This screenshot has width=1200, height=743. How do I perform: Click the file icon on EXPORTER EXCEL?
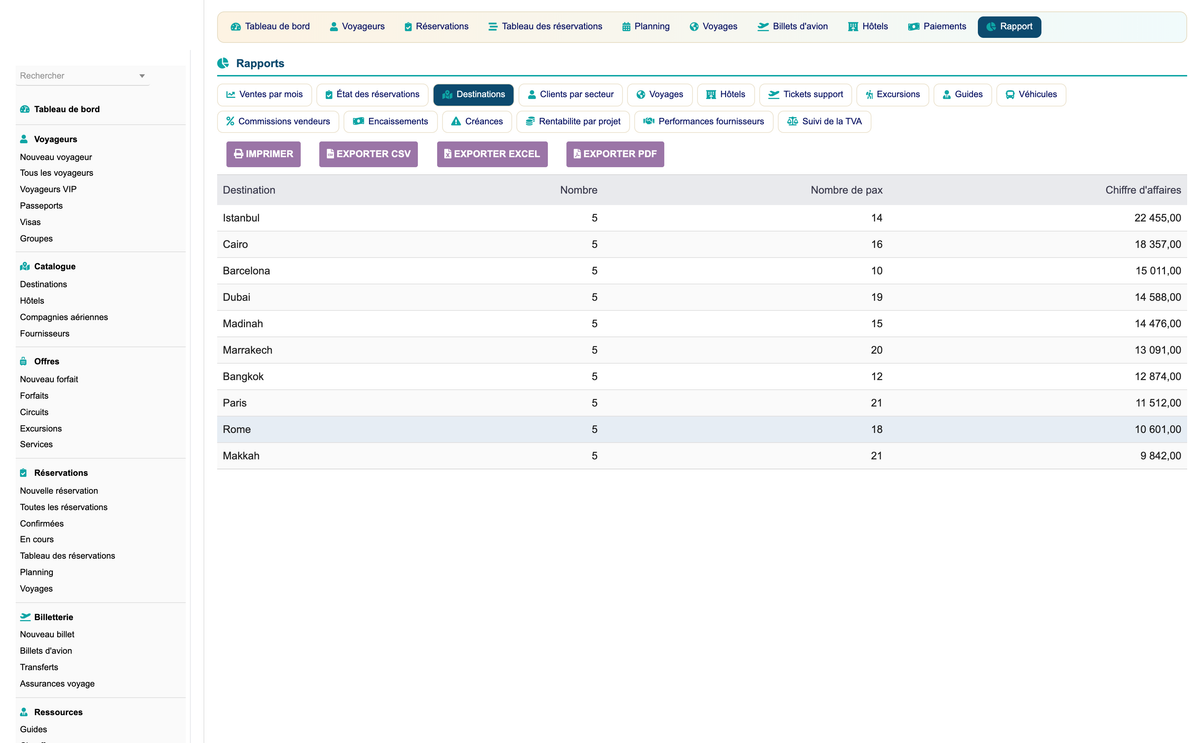pos(448,154)
